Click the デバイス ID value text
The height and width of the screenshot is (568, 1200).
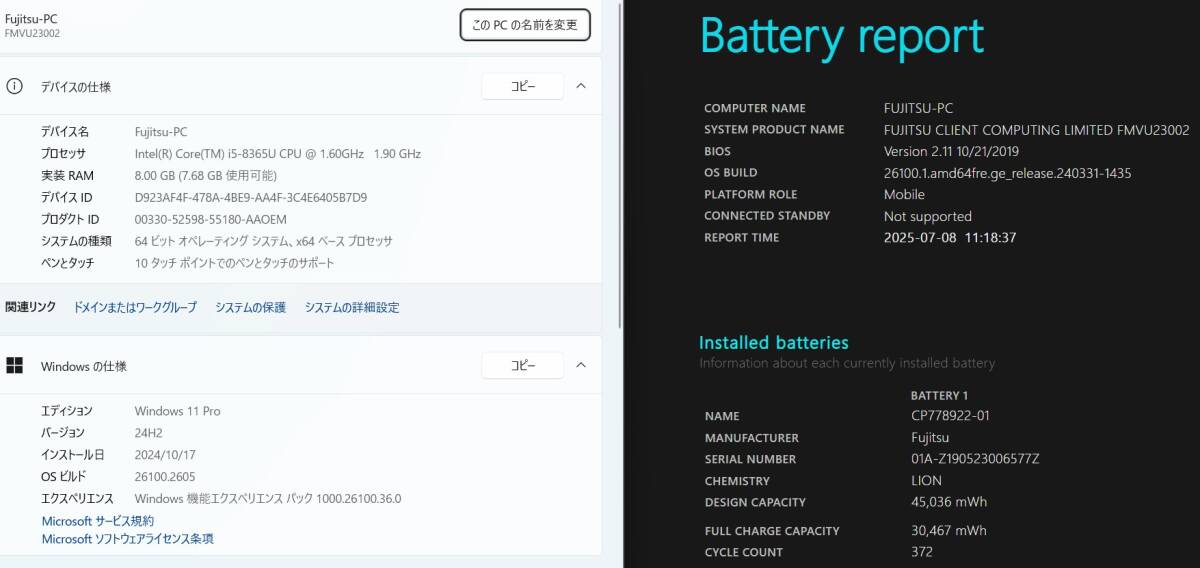[x=250, y=198]
